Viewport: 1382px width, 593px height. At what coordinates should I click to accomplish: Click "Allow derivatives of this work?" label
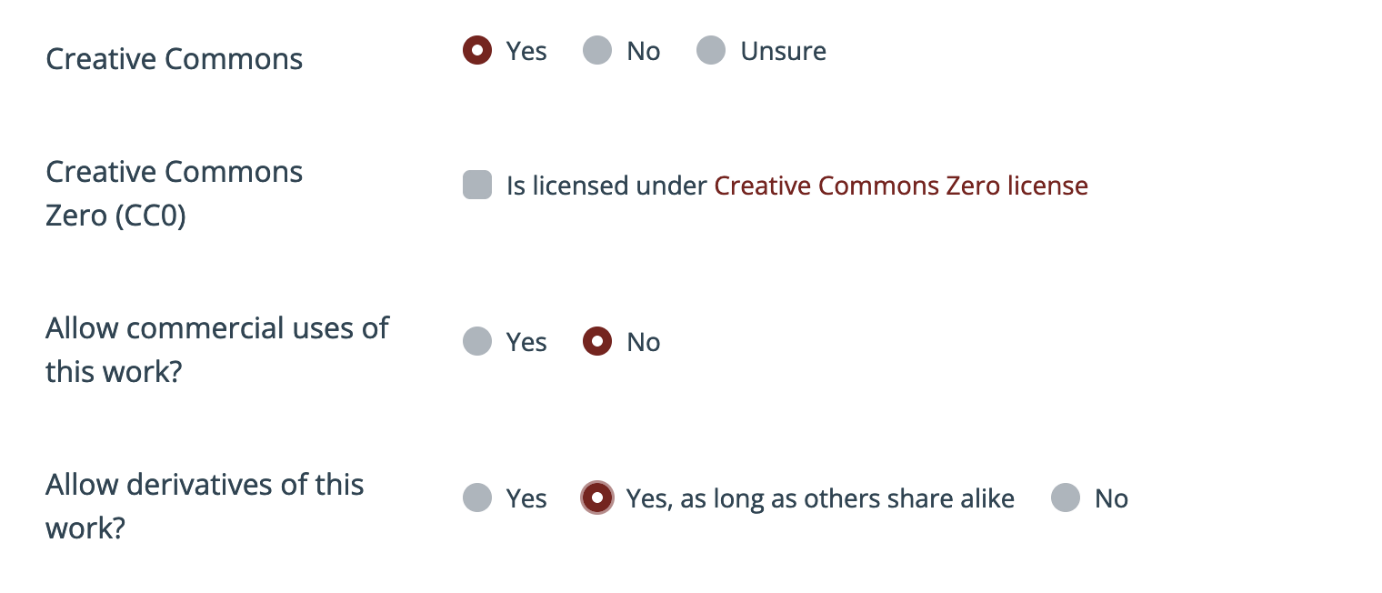(204, 505)
